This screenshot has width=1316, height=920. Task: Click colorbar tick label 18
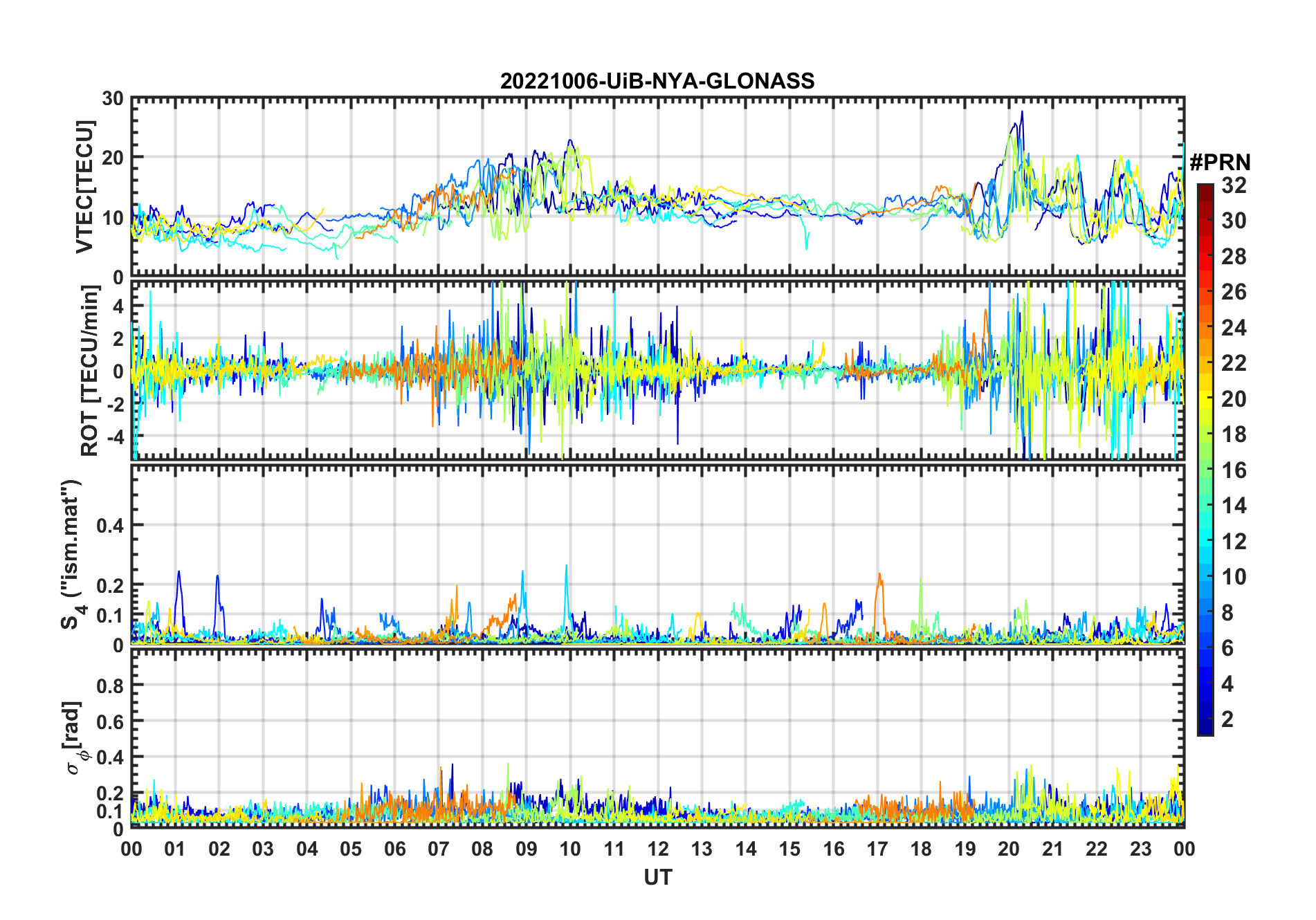1234,434
